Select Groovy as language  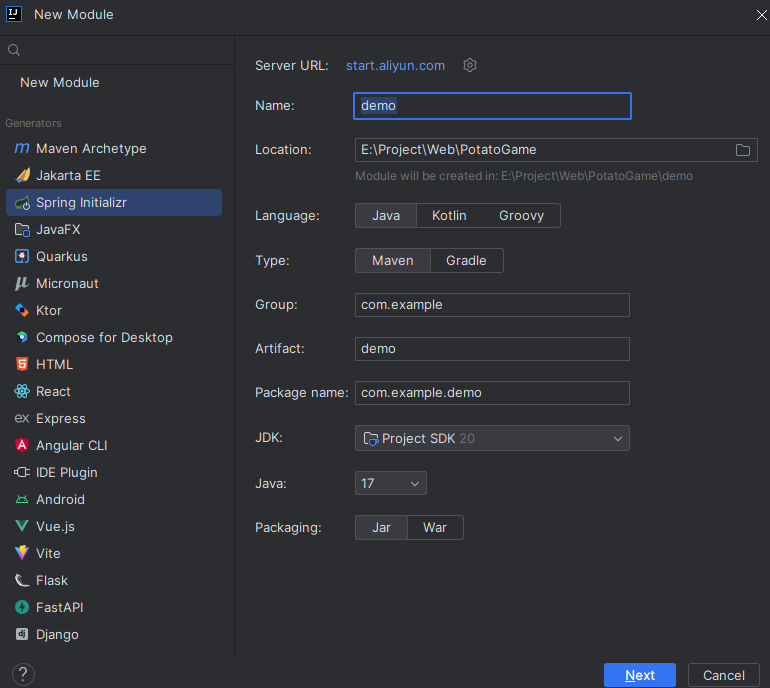point(522,216)
